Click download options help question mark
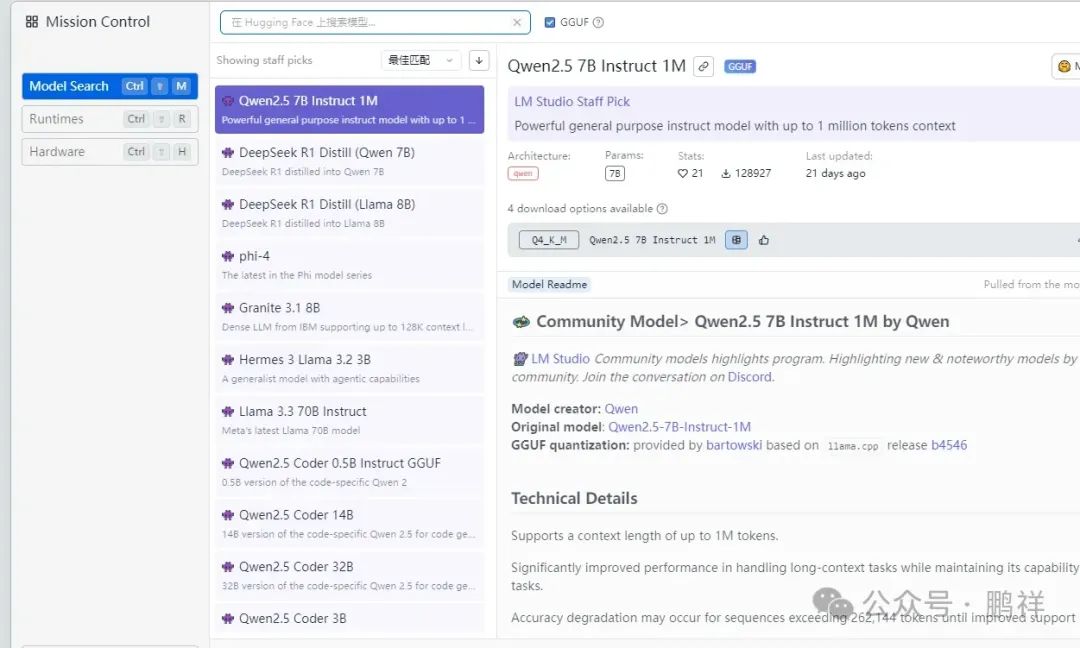The image size is (1080, 648). [662, 209]
